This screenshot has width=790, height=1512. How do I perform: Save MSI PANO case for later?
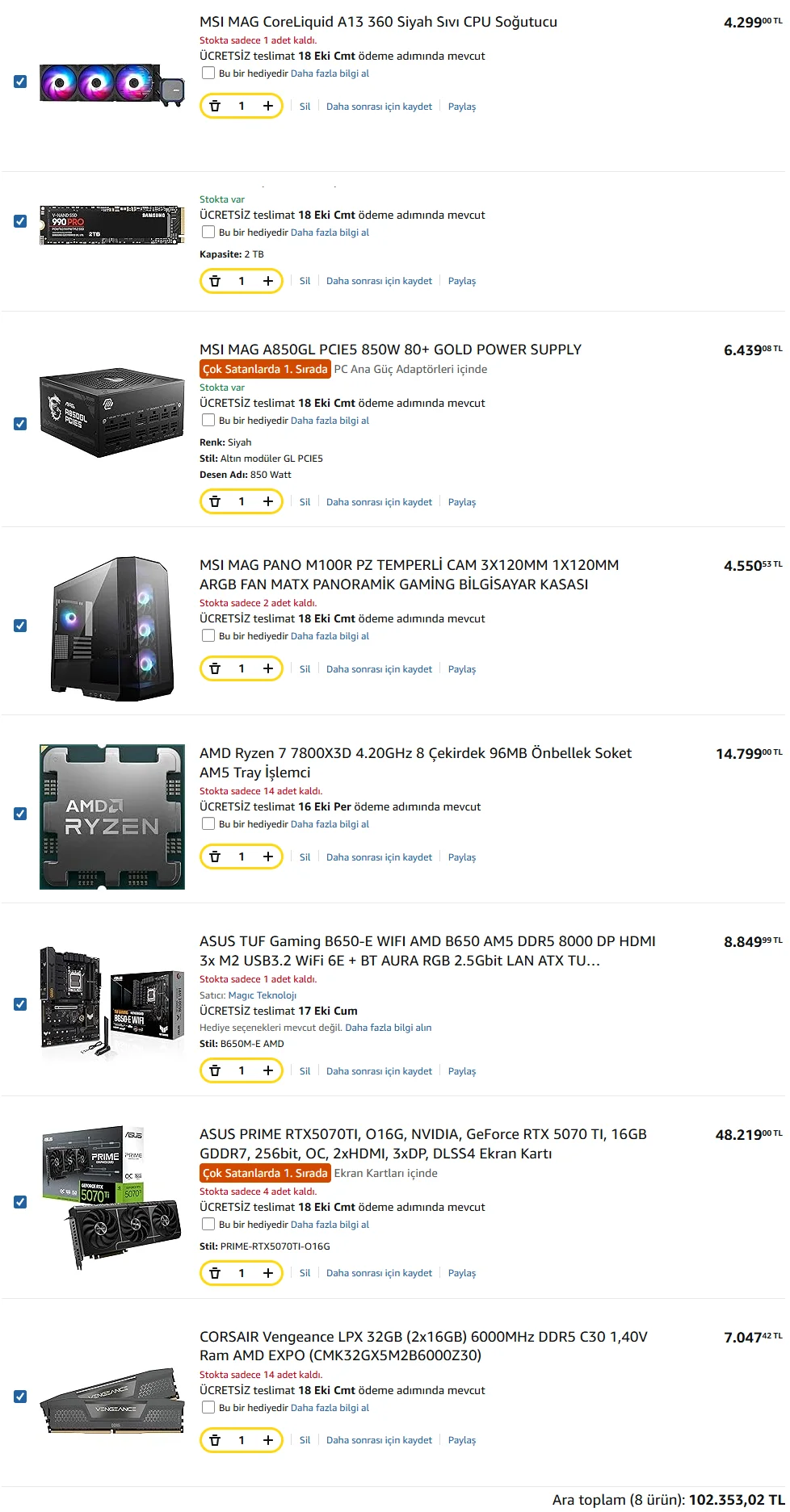click(x=379, y=669)
